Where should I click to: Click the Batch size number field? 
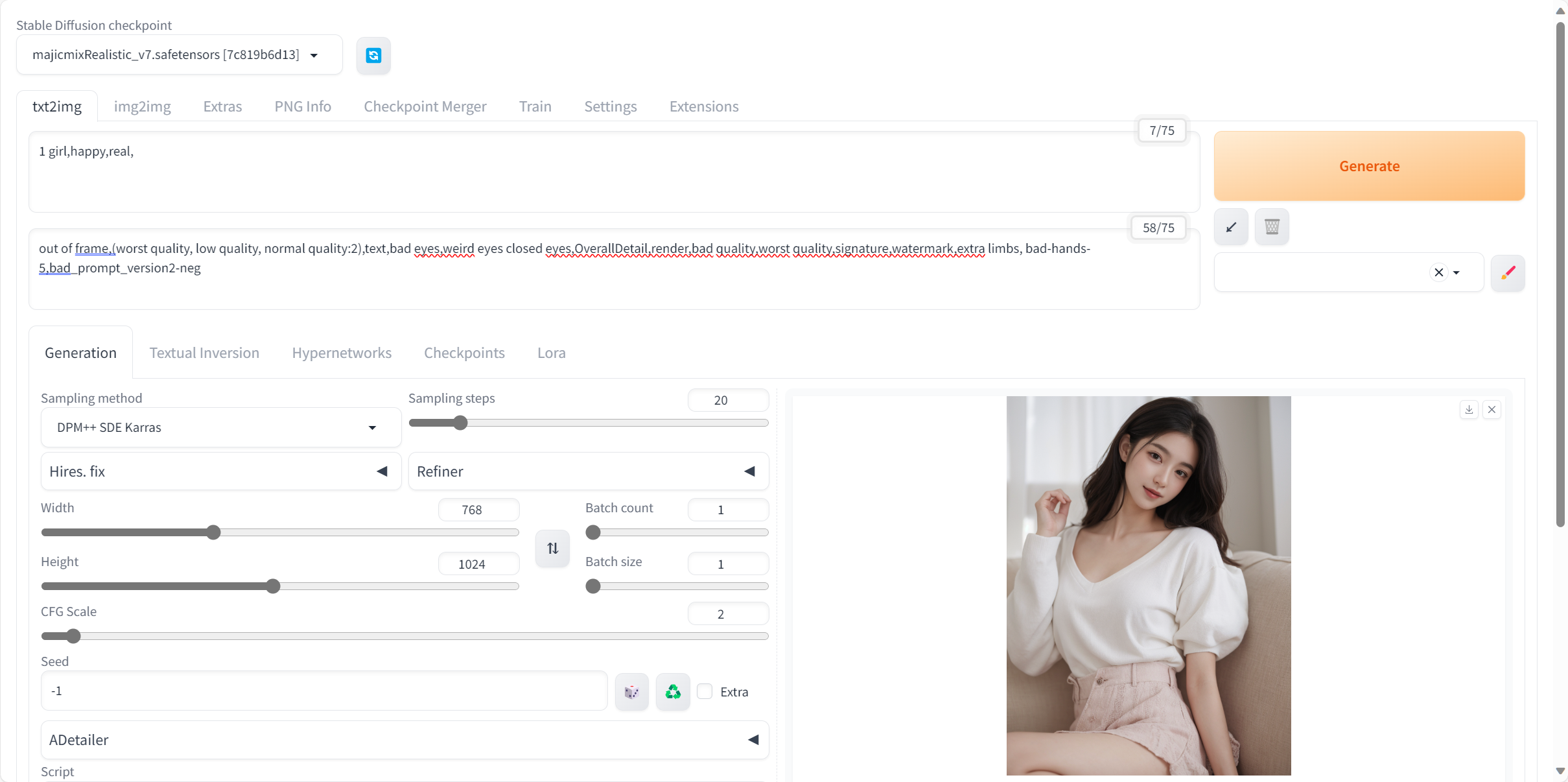[728, 564]
